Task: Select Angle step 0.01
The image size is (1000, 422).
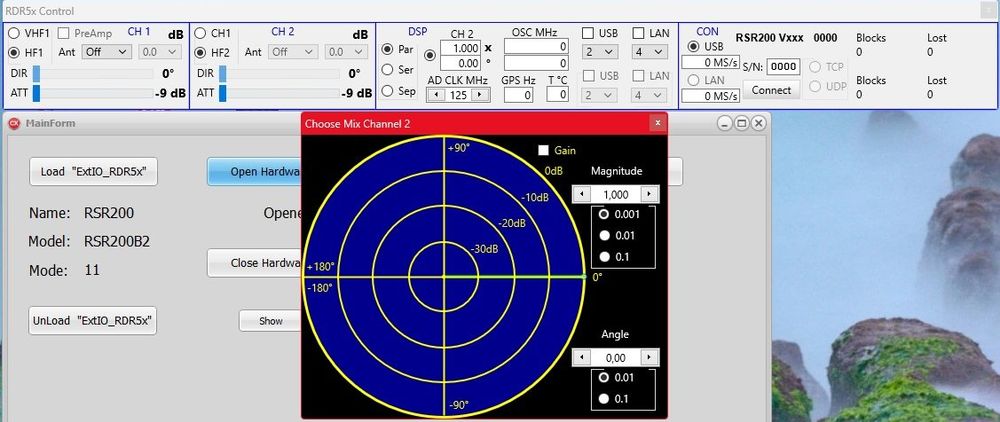Action: pyautogui.click(x=603, y=377)
